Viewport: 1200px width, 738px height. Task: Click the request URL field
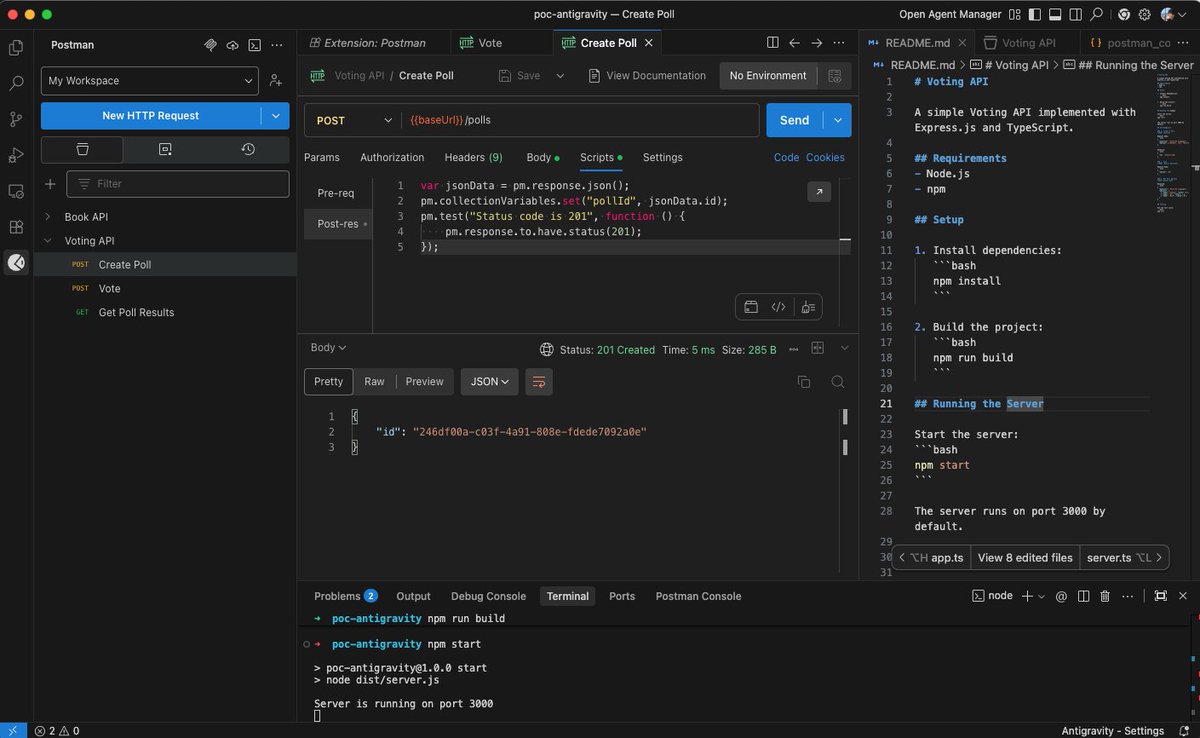pyautogui.click(x=579, y=120)
